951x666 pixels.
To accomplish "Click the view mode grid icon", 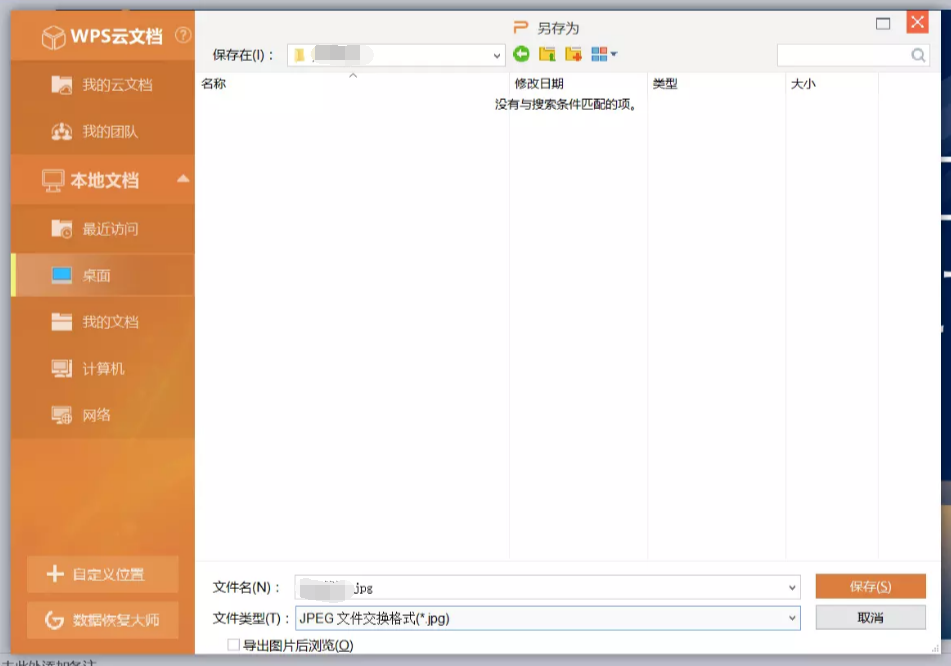I will (x=600, y=54).
